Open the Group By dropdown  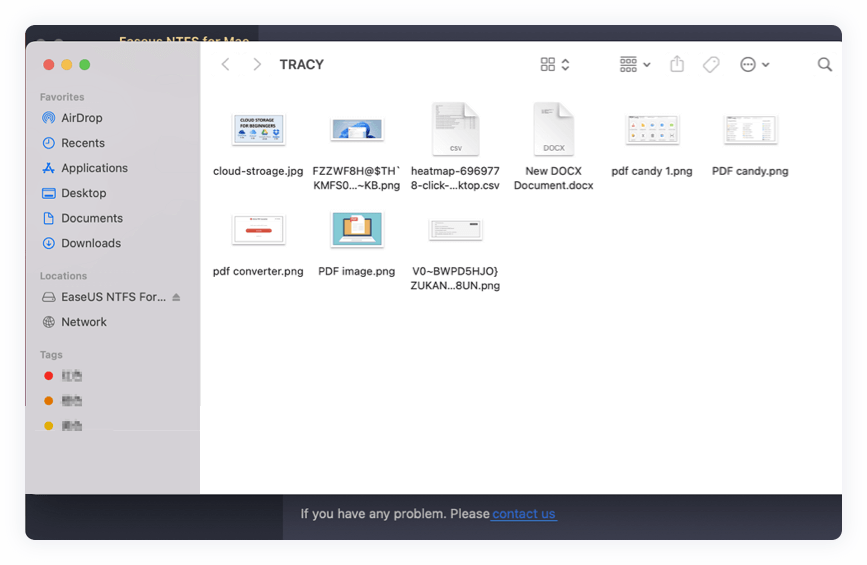click(x=634, y=65)
